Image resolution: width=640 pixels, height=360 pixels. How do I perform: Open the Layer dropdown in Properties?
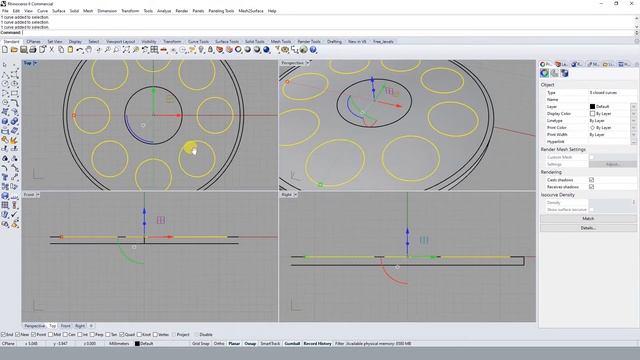pyautogui.click(x=633, y=107)
